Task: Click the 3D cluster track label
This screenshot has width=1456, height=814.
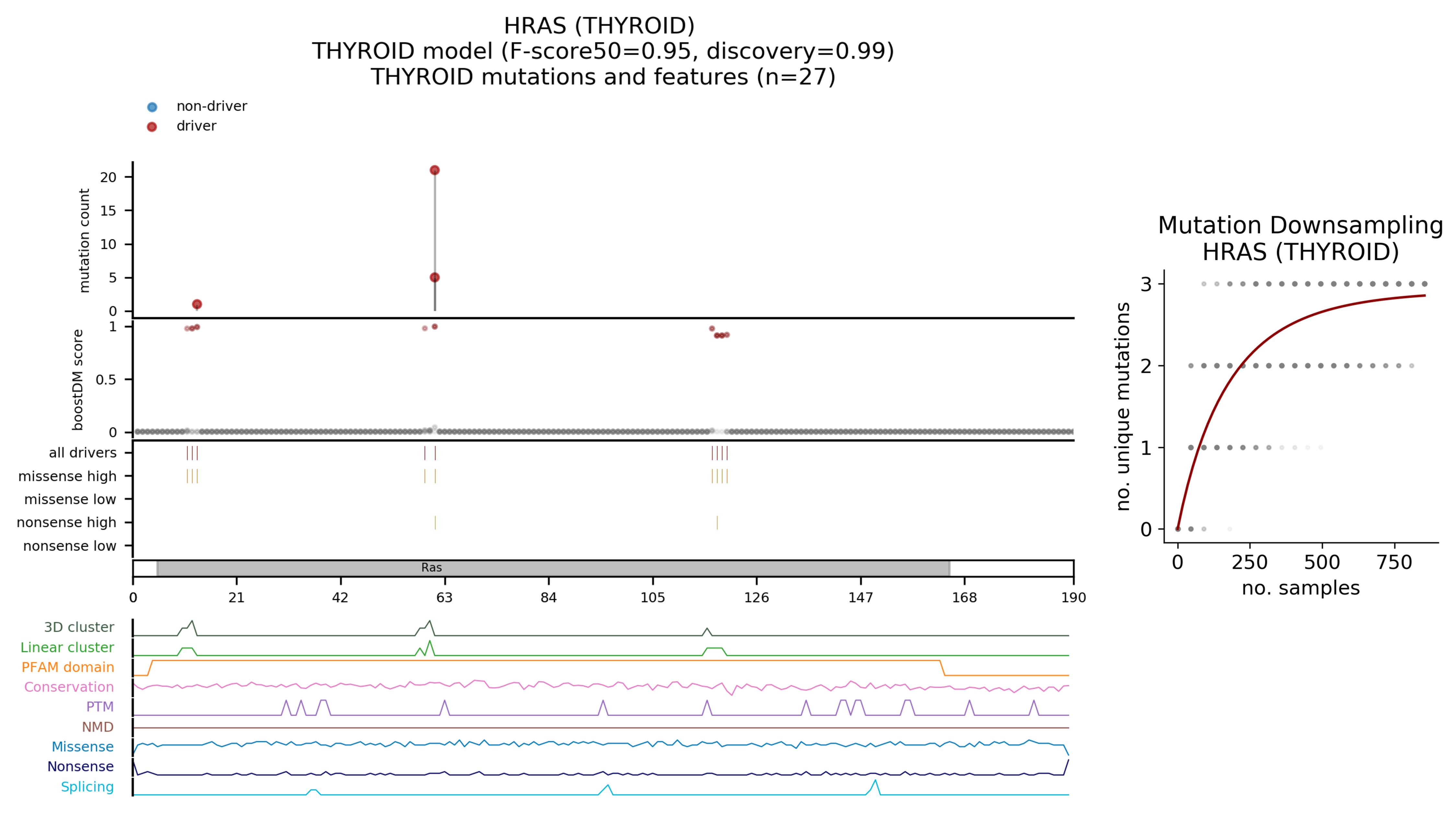Action: [79, 627]
